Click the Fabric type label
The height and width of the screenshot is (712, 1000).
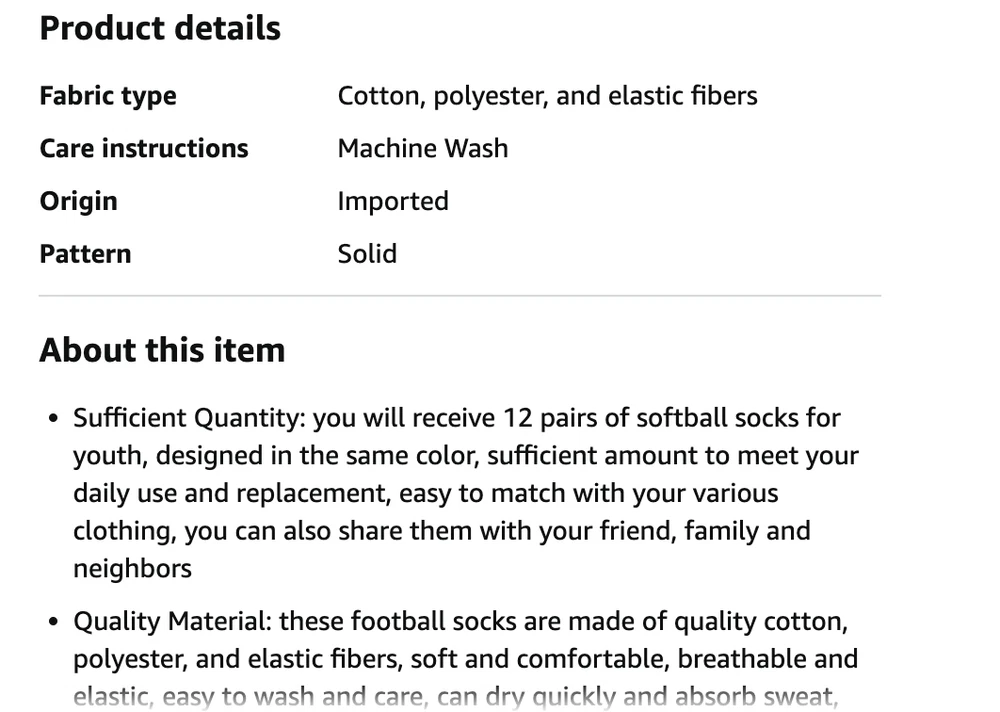coord(108,96)
